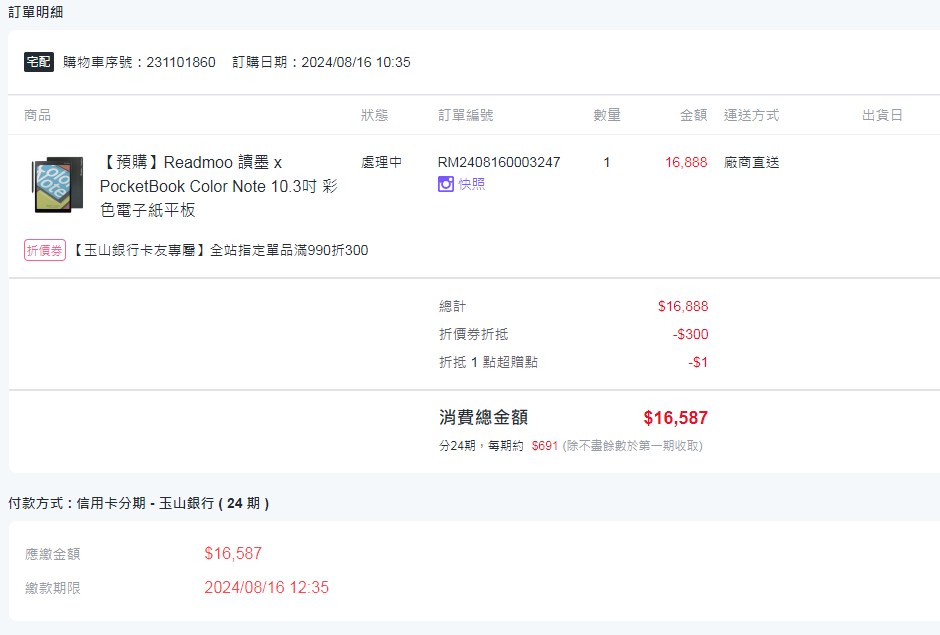Click the 訂單編號 column header
This screenshot has height=635, width=940.
pyautogui.click(x=466, y=115)
